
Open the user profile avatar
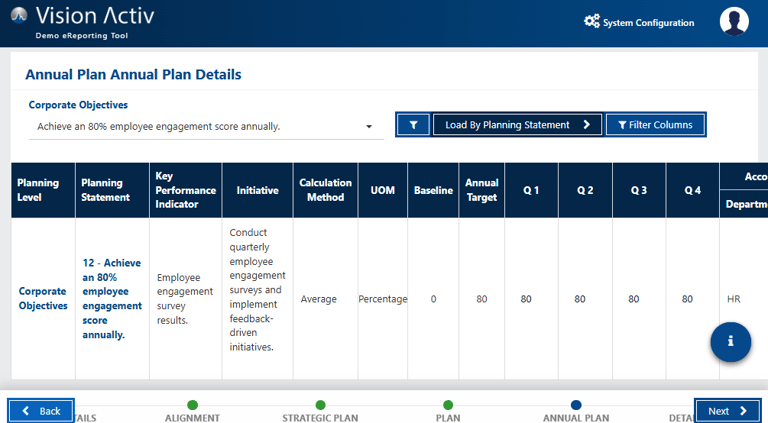pyautogui.click(x=734, y=22)
